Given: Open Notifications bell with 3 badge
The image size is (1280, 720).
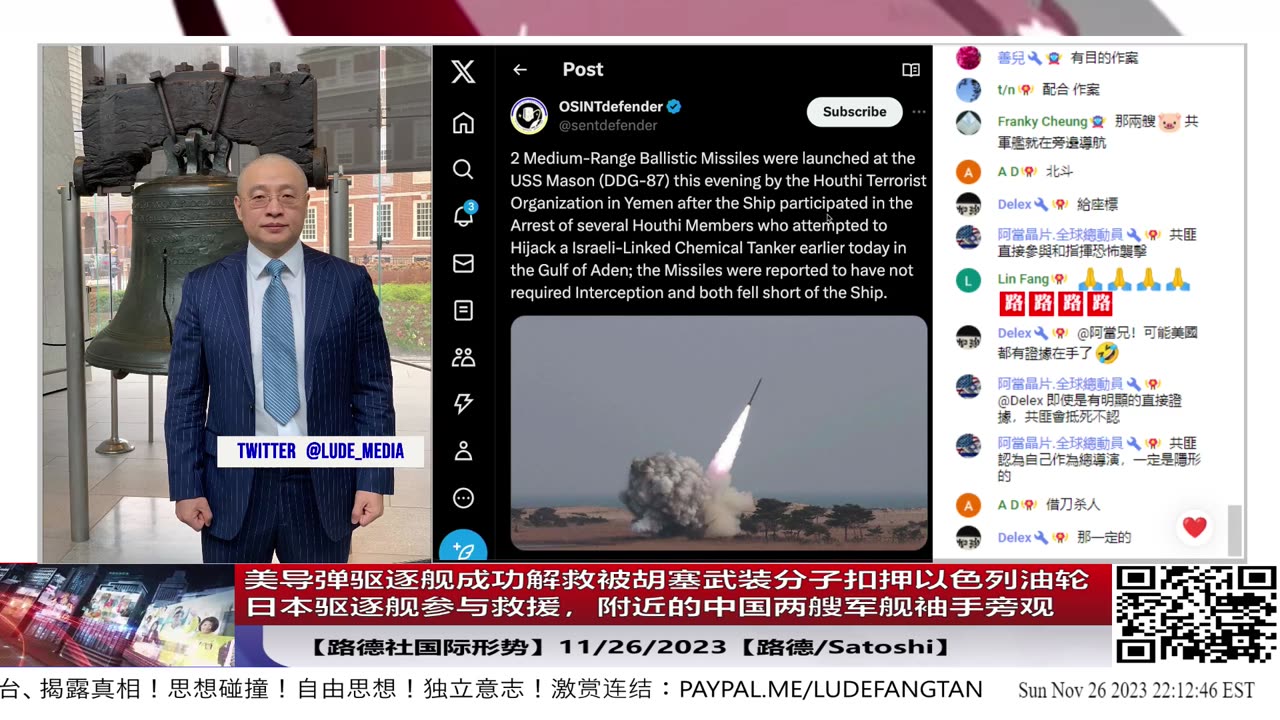Looking at the screenshot, I should pos(464,215).
